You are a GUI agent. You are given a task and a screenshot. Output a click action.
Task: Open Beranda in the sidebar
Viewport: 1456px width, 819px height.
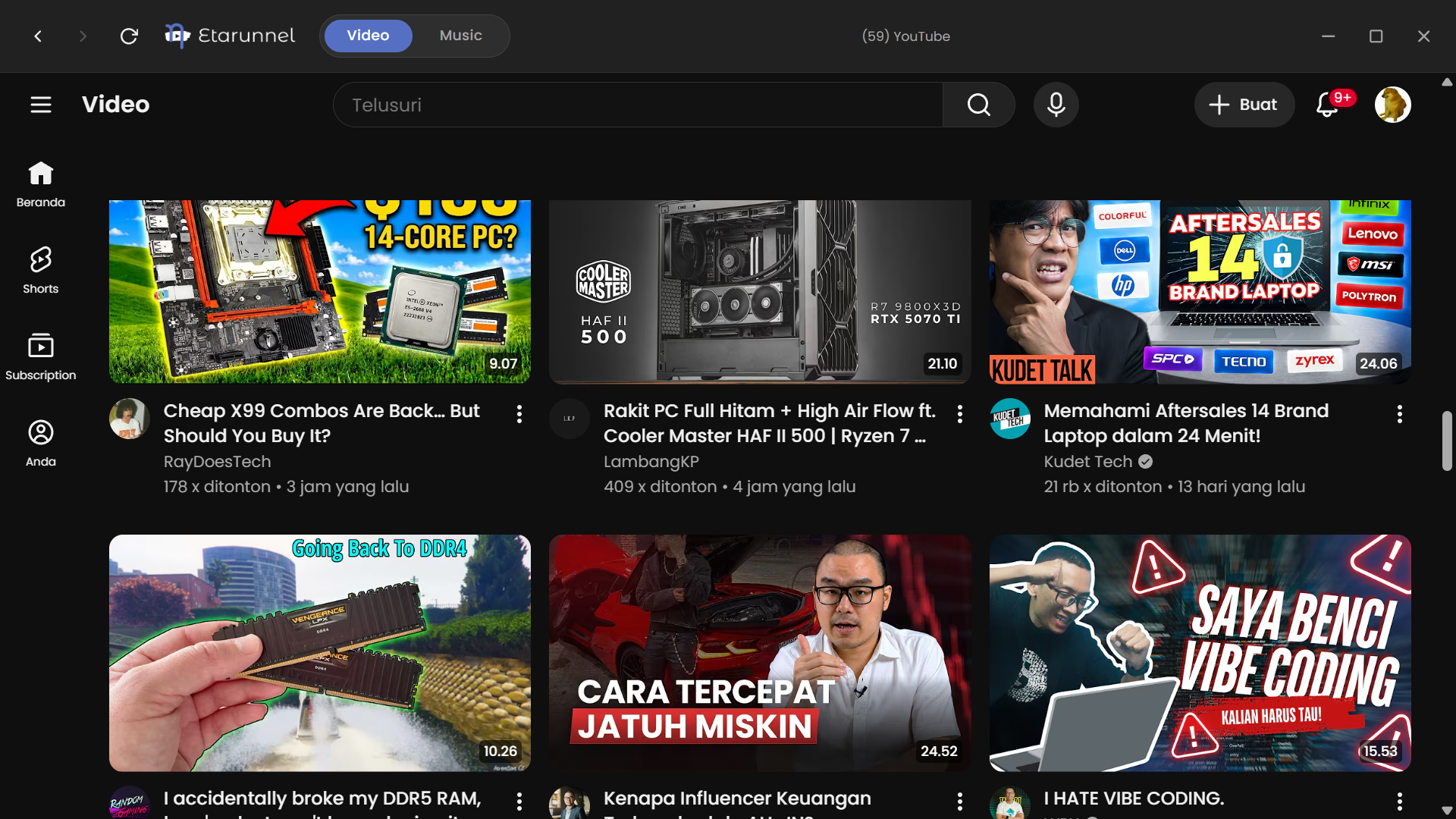pos(41,184)
